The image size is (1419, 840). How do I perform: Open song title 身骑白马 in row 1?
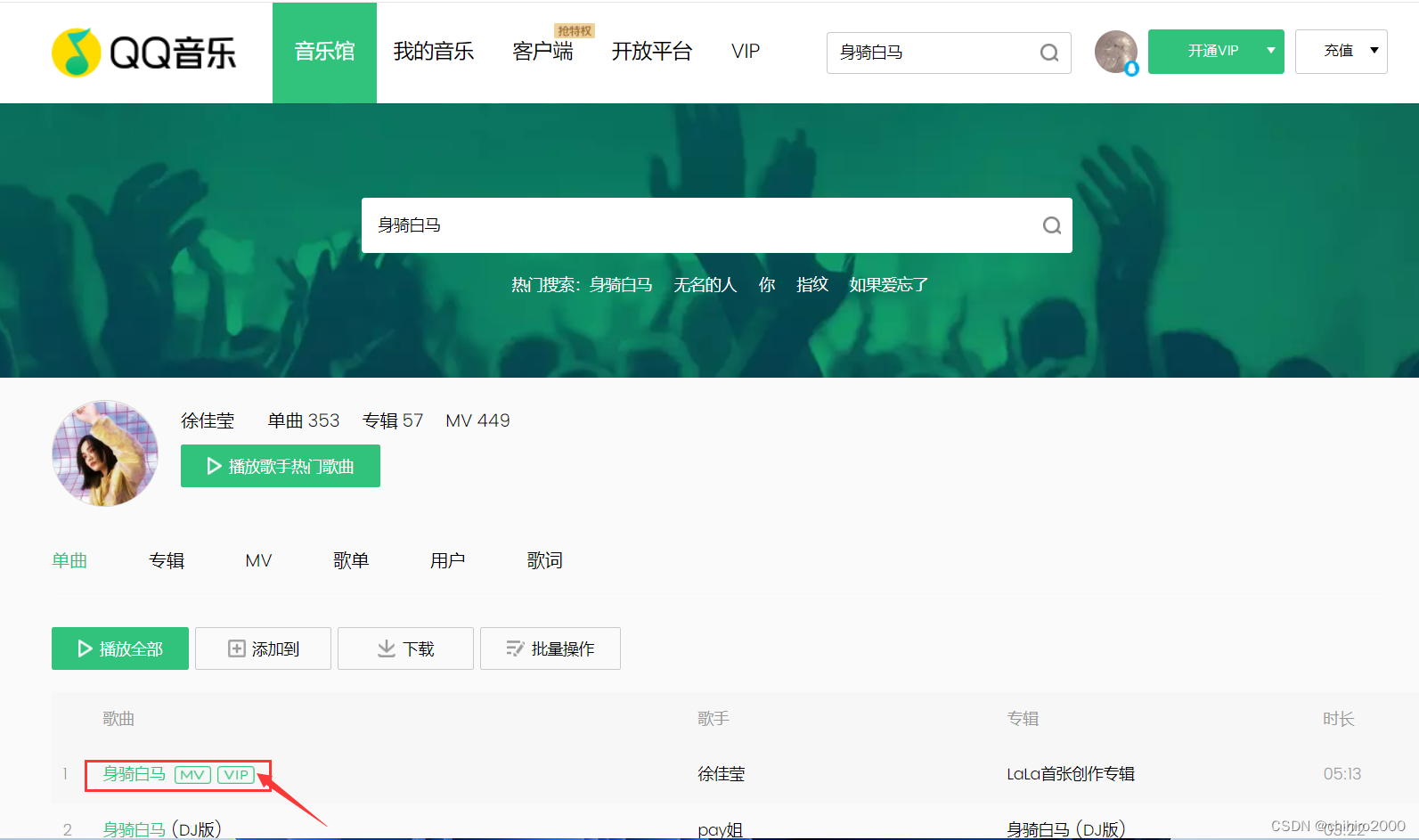tap(135, 774)
